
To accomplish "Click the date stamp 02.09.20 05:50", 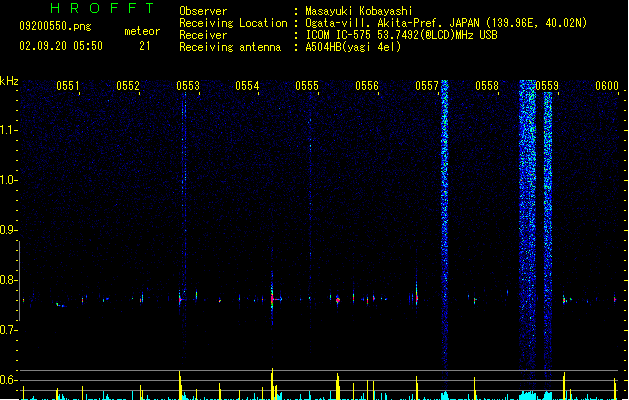I will [x=61, y=46].
